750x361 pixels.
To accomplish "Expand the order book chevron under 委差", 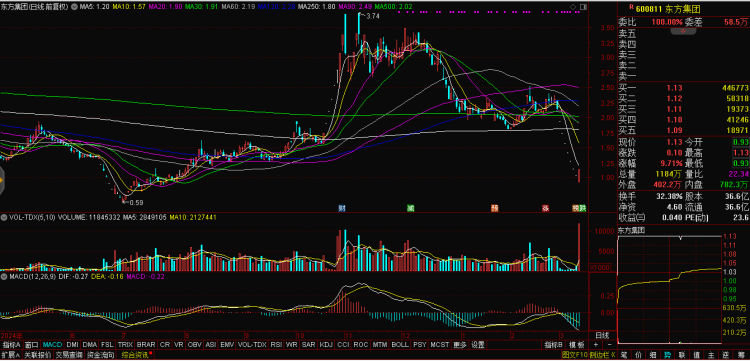I will pos(683,31).
